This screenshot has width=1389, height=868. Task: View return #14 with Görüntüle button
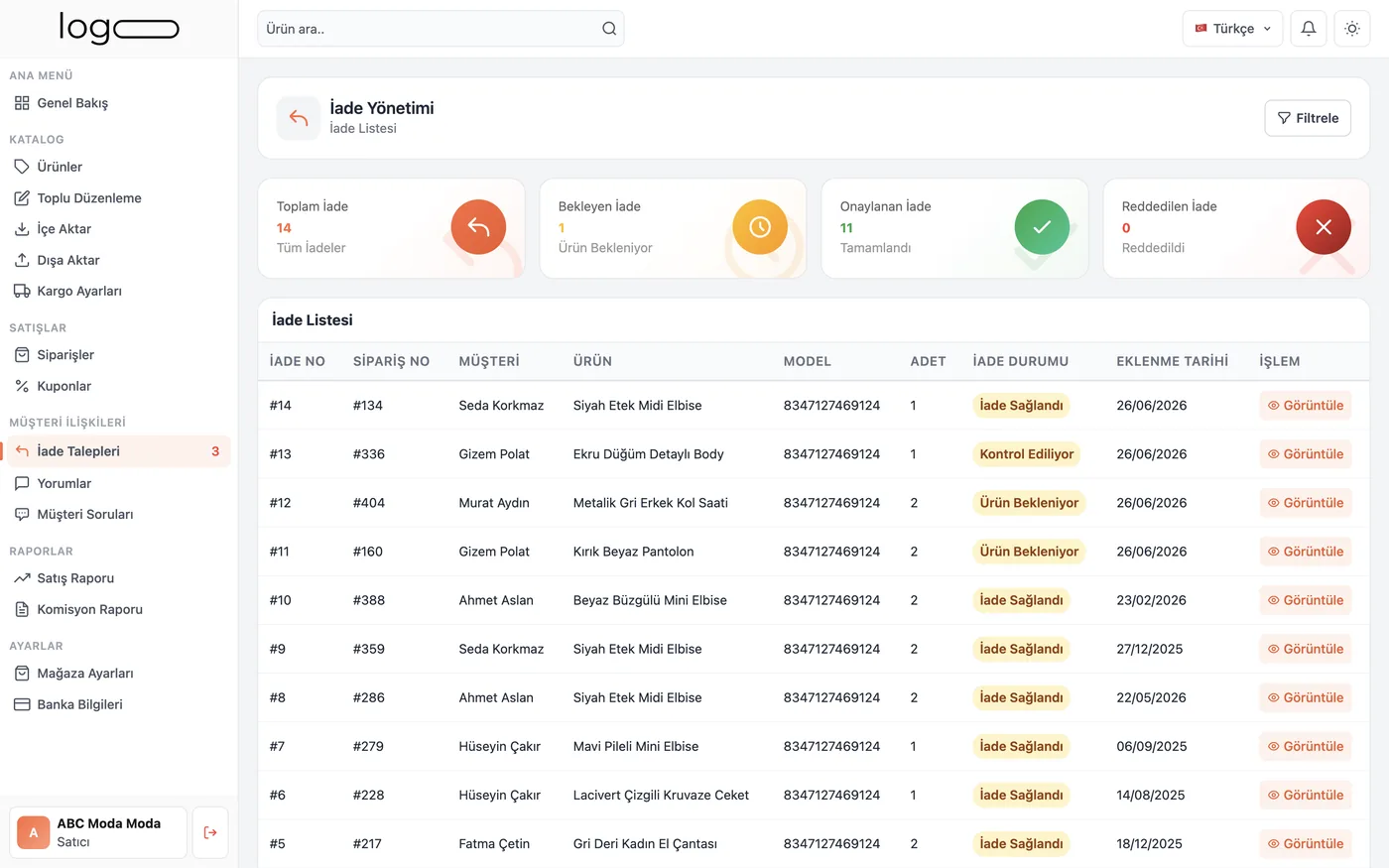coord(1306,405)
